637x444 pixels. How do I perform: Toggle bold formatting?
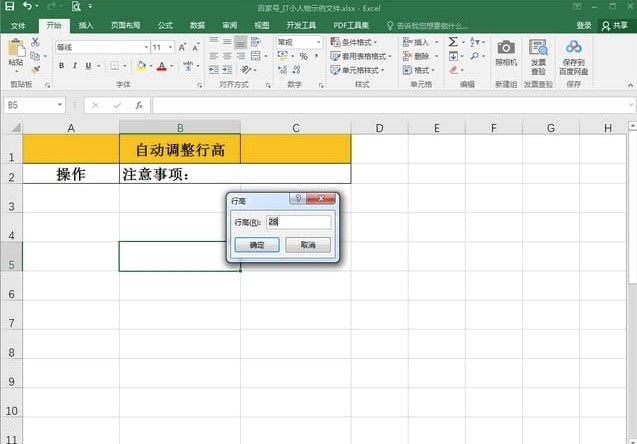(61, 66)
